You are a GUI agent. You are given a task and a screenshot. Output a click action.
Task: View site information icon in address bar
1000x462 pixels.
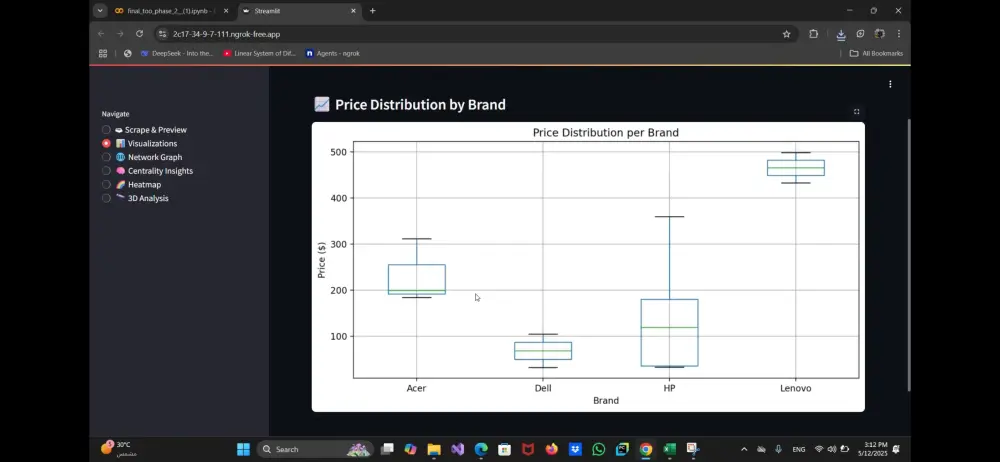pos(162,34)
